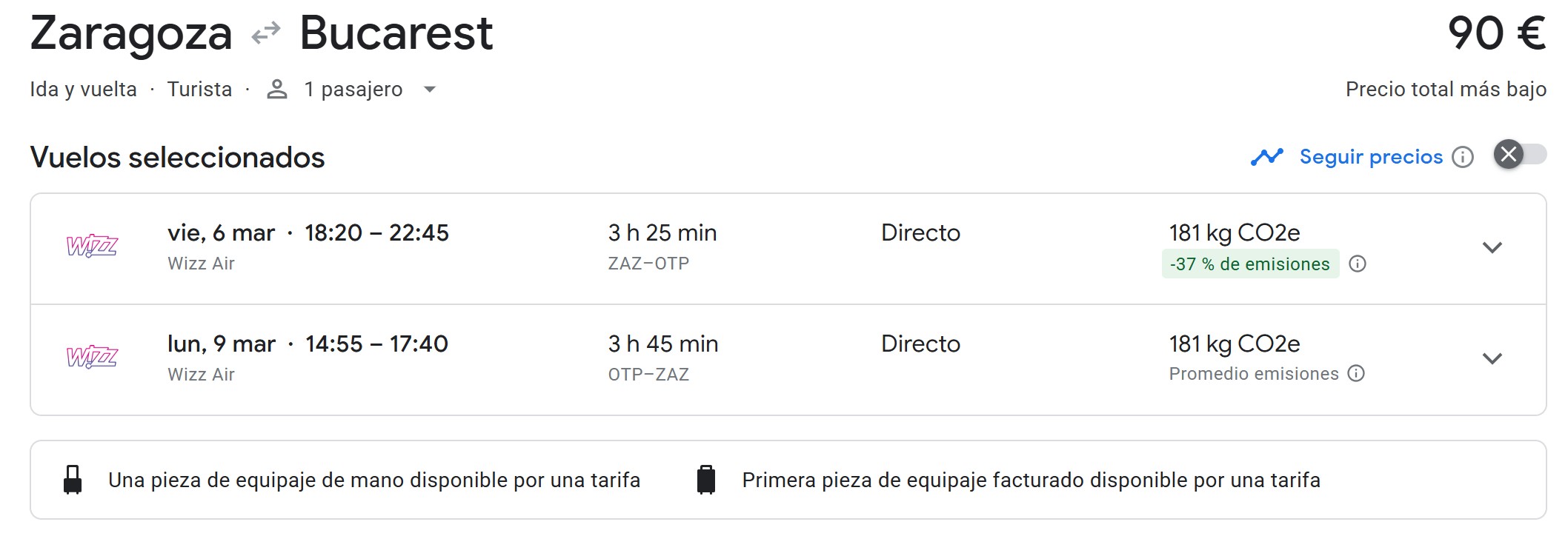Viewport: 1568px width, 536px height.
Task: Click the -37 % de emisiones badge
Action: click(1249, 264)
